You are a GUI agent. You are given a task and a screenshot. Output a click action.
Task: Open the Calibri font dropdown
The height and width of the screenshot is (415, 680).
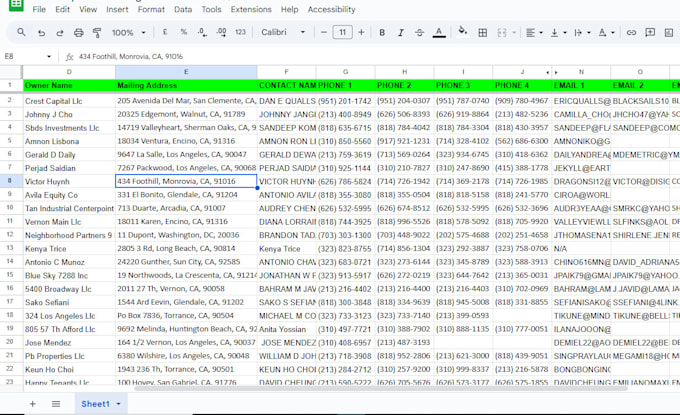click(x=283, y=32)
